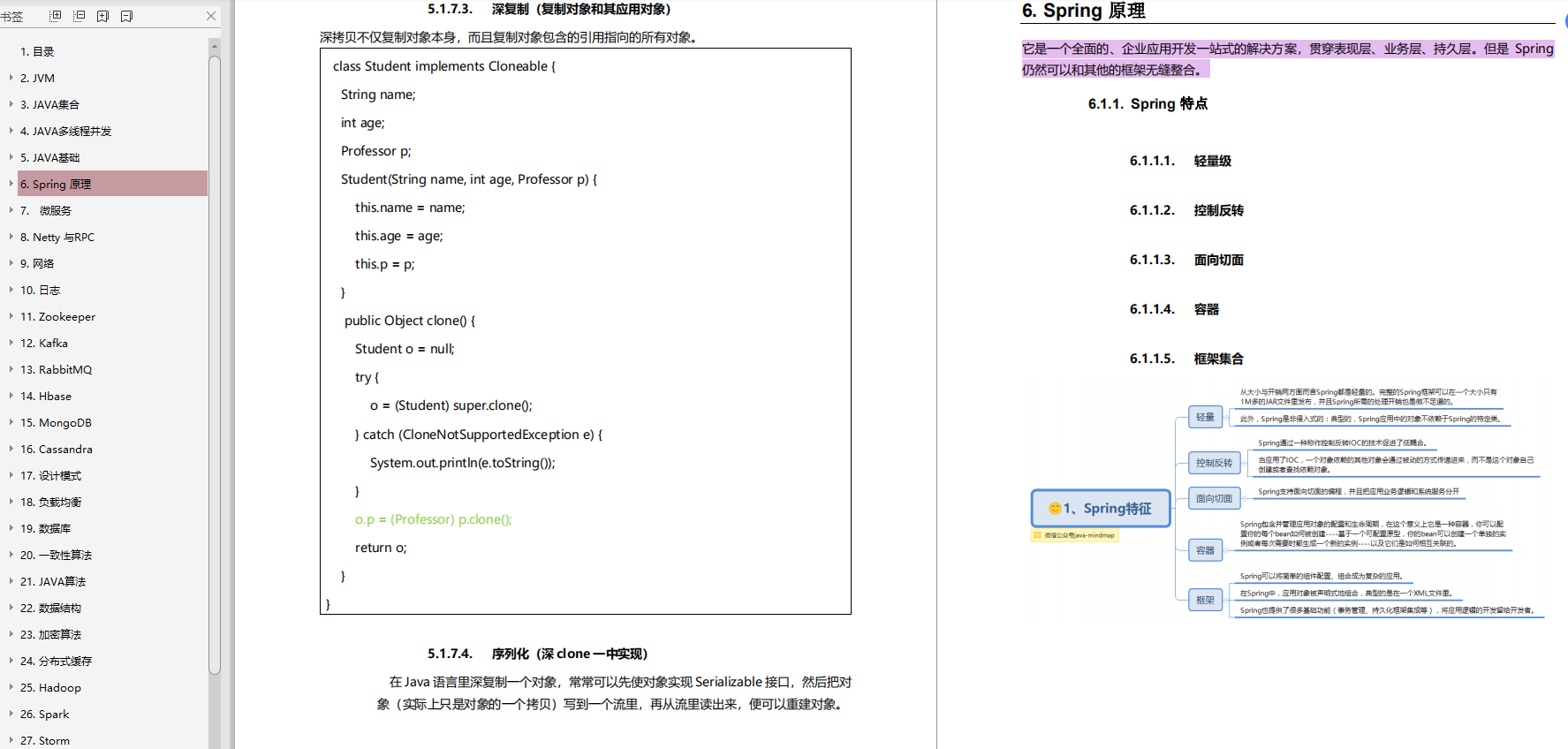
Task: Click the bookmarks scrollbar up arrow
Action: [215, 45]
